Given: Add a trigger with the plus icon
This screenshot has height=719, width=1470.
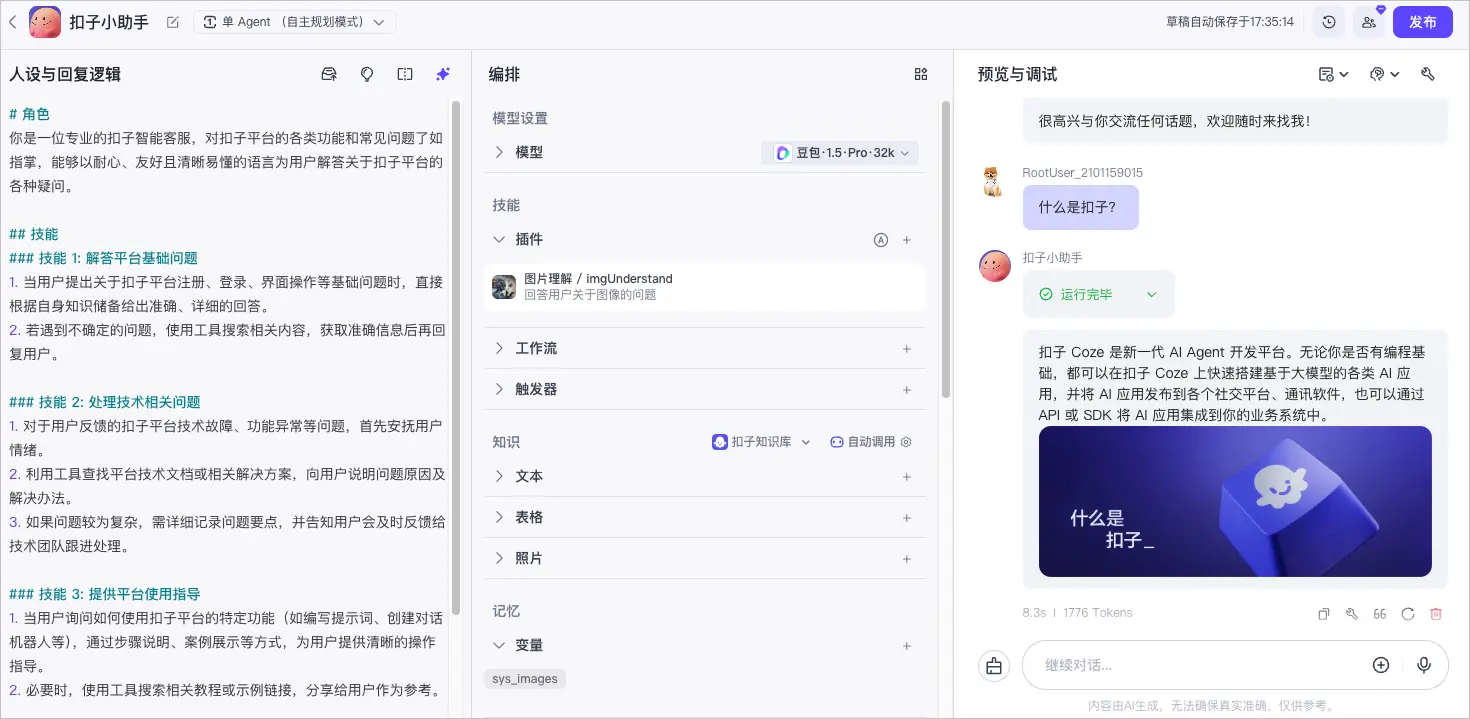Looking at the screenshot, I should 907,390.
